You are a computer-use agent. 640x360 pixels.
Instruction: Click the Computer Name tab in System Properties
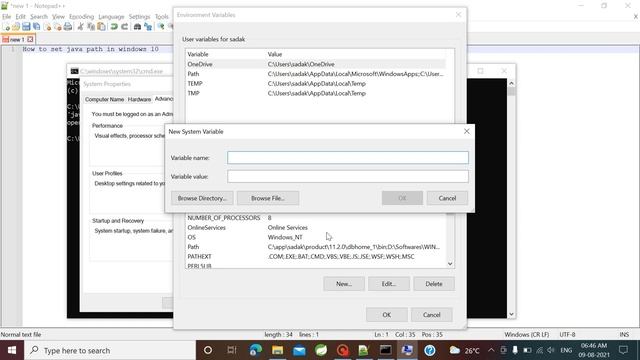(104, 99)
